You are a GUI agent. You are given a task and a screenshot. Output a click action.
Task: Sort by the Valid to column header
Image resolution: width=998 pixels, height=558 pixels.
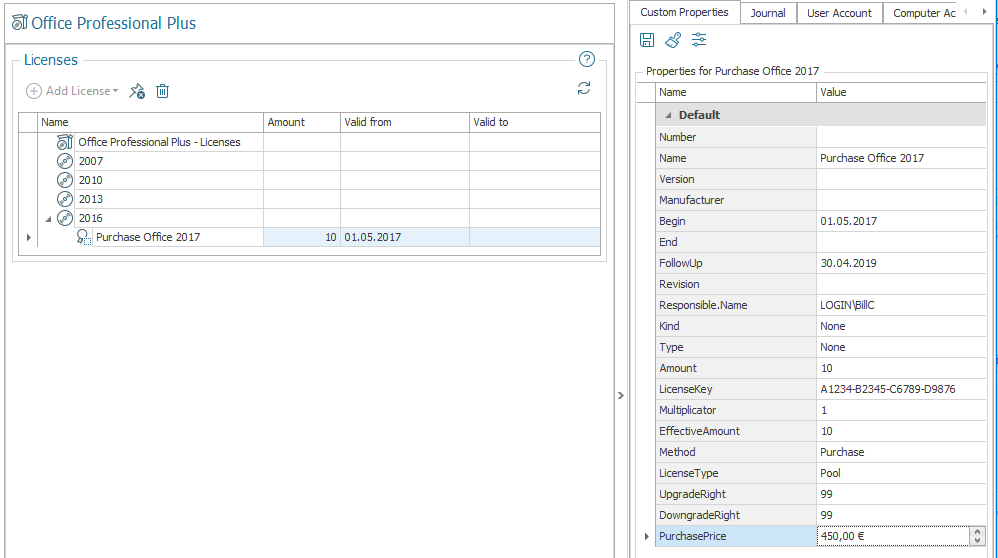(x=535, y=122)
